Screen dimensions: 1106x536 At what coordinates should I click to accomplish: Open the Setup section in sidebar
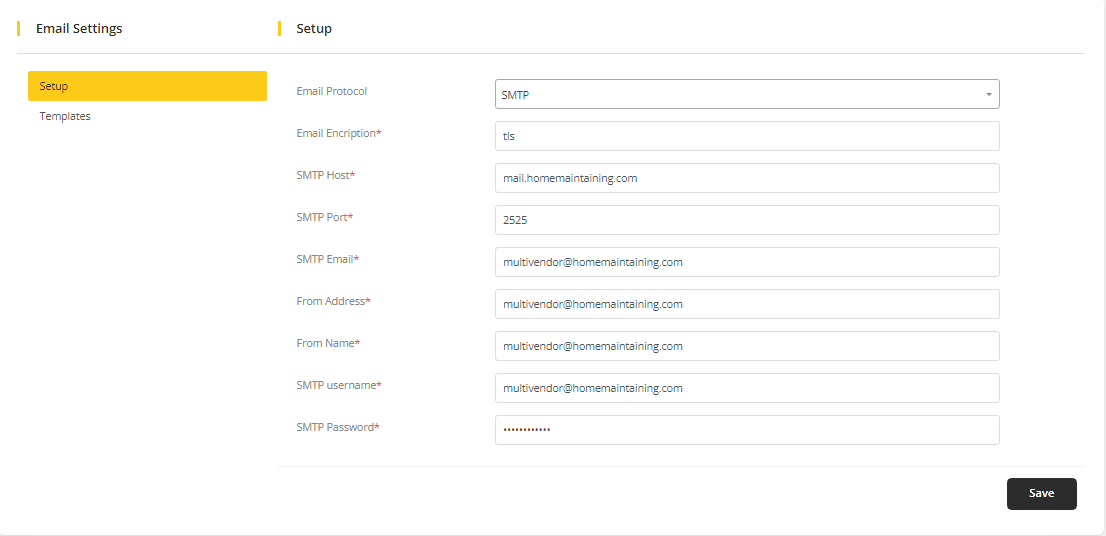pyautogui.click(x=147, y=86)
